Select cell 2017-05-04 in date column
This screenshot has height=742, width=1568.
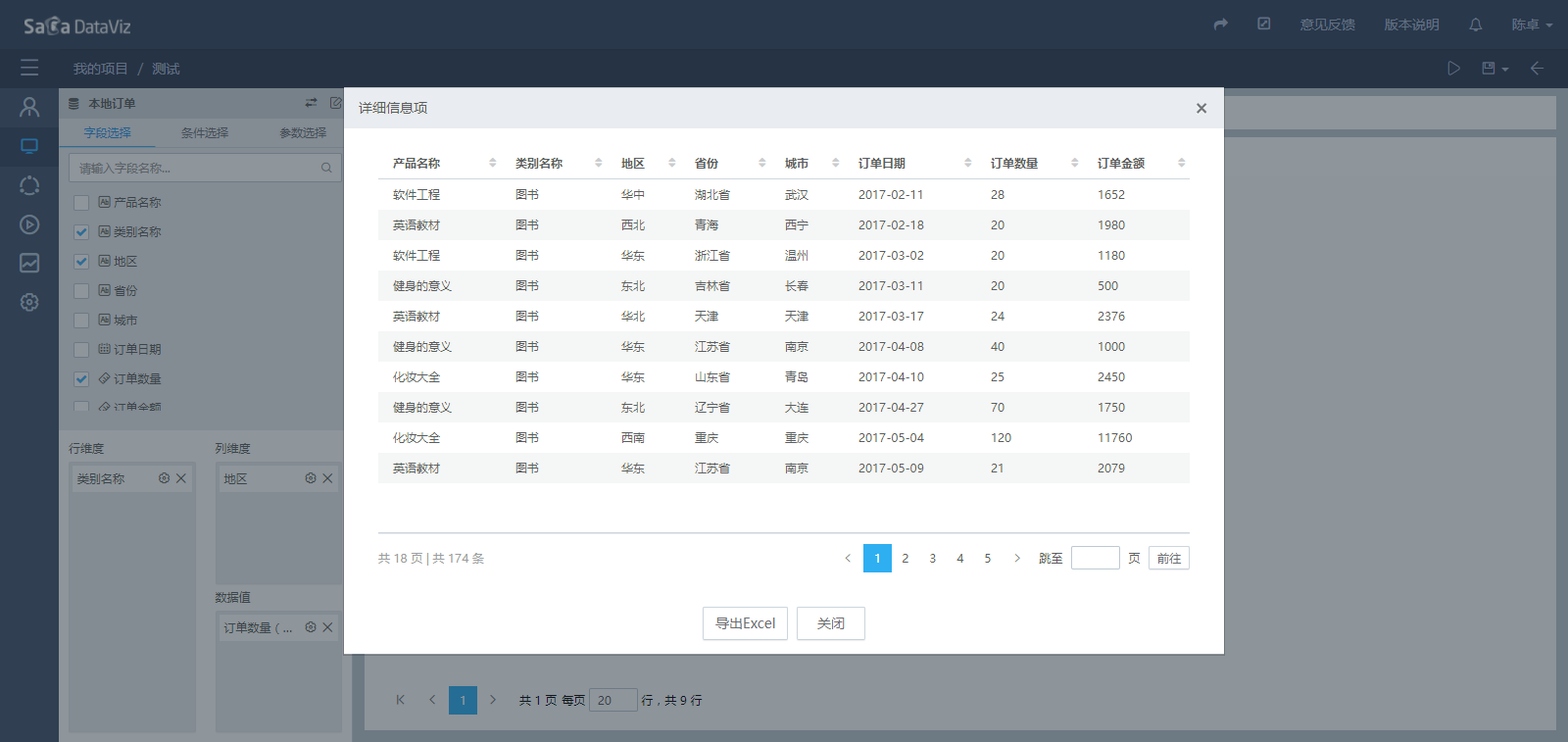pyautogui.click(x=891, y=438)
